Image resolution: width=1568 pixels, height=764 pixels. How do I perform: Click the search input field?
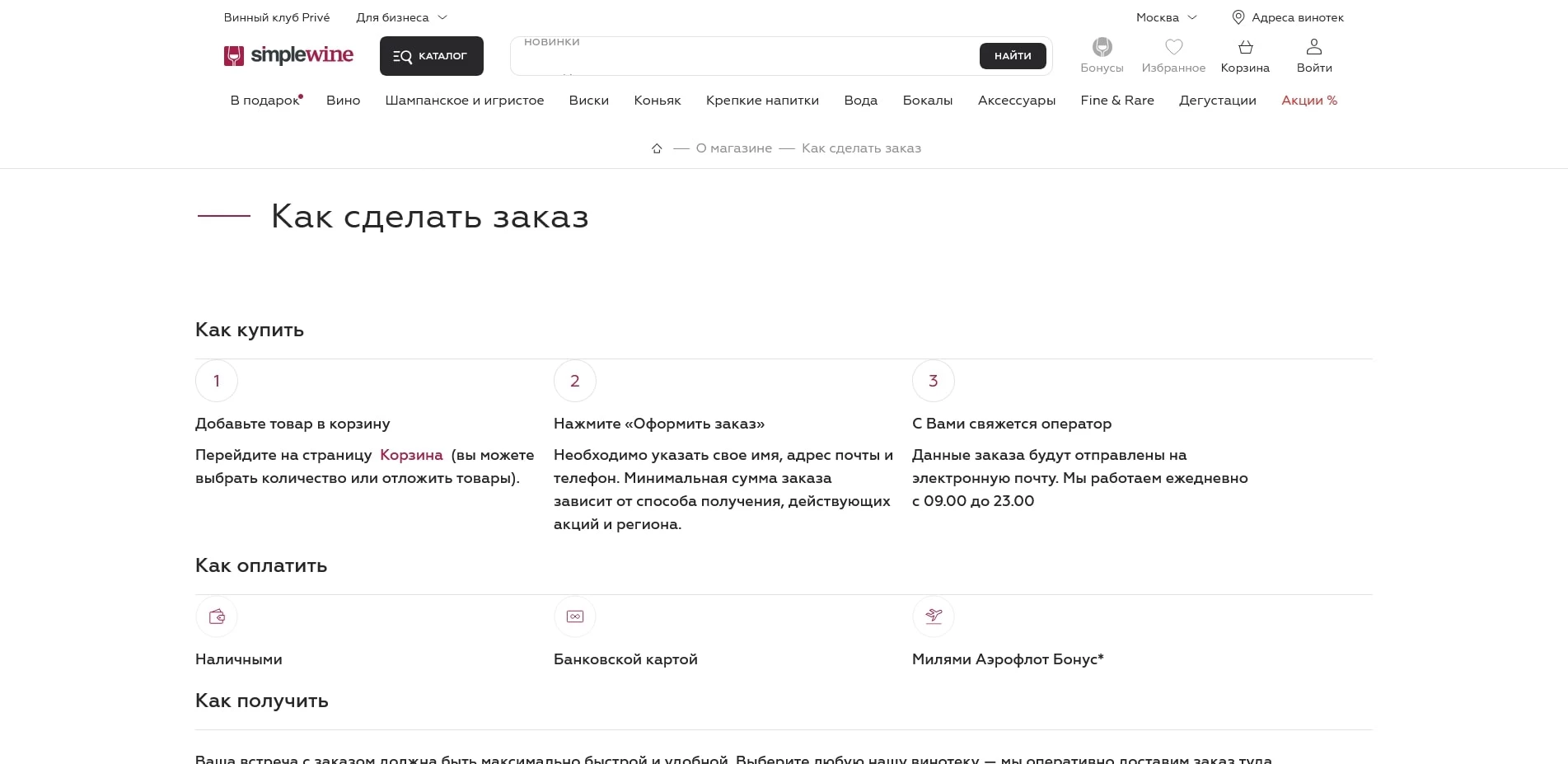(x=742, y=57)
